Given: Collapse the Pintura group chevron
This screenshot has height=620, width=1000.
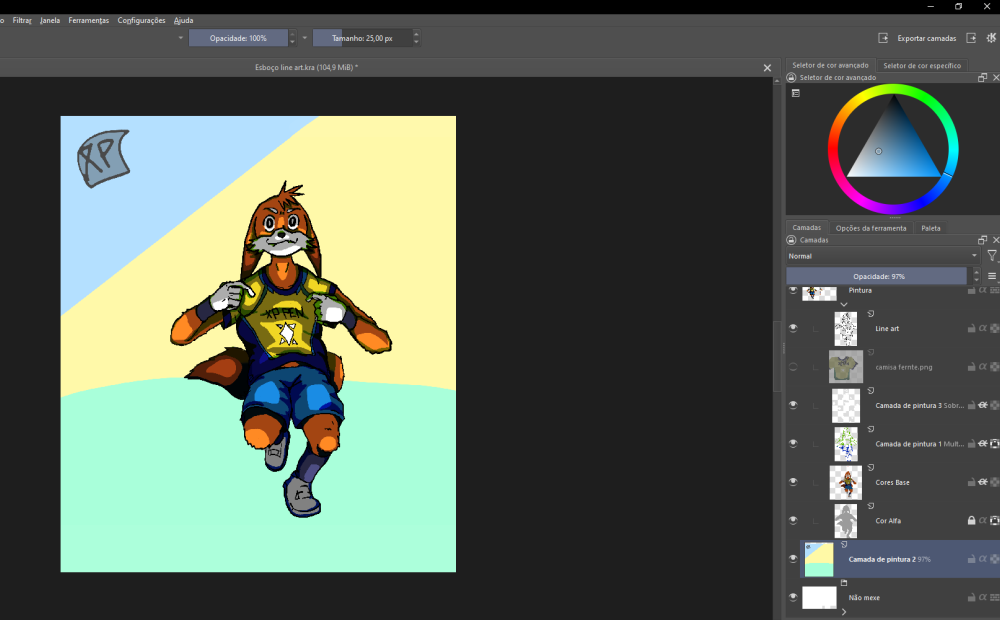Looking at the screenshot, I should (844, 304).
